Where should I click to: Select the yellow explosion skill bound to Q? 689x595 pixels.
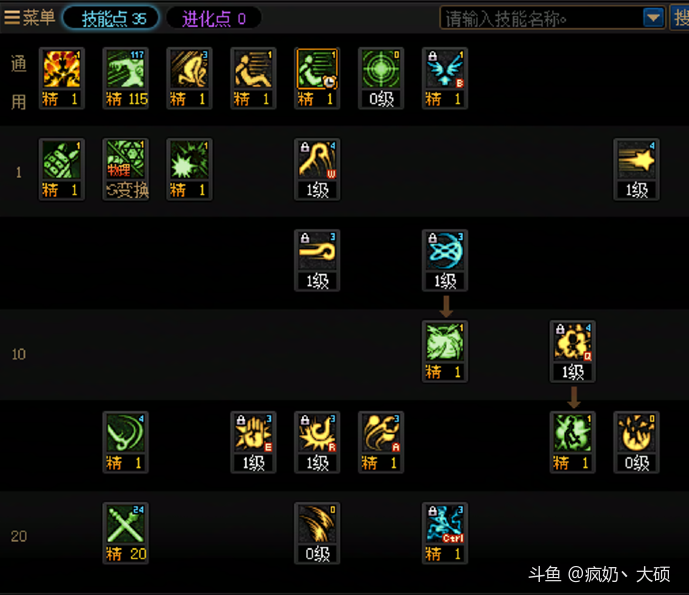pyautogui.click(x=573, y=351)
